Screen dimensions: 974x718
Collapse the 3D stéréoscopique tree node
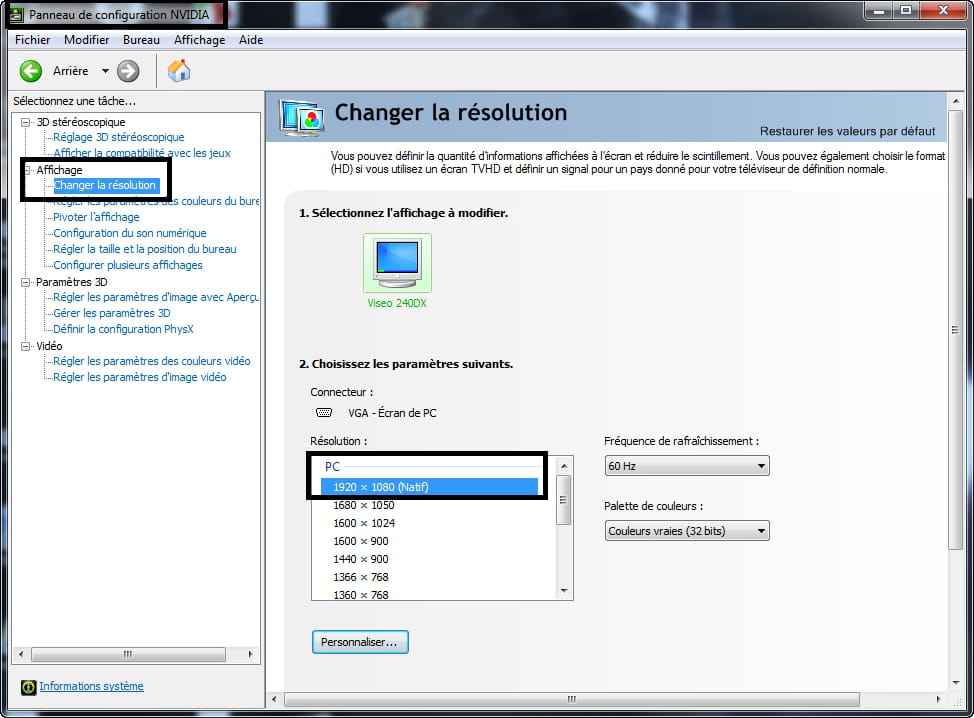(25, 122)
